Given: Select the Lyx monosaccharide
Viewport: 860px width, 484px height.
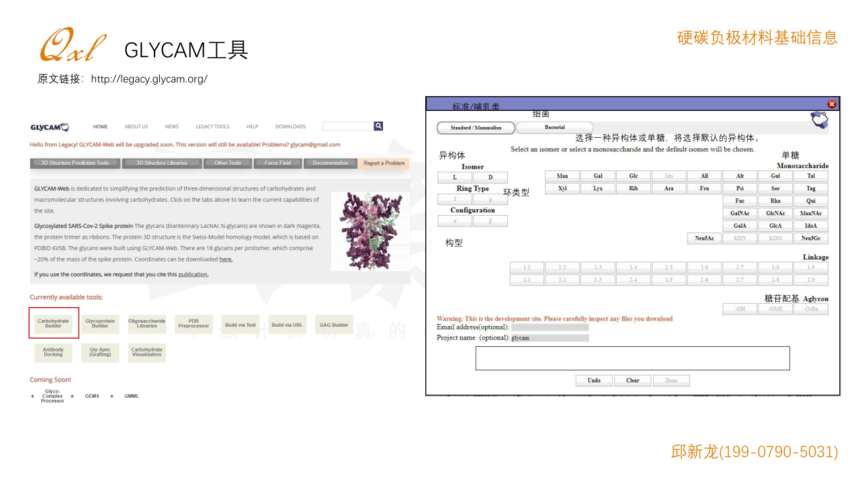Looking at the screenshot, I should pos(598,188).
